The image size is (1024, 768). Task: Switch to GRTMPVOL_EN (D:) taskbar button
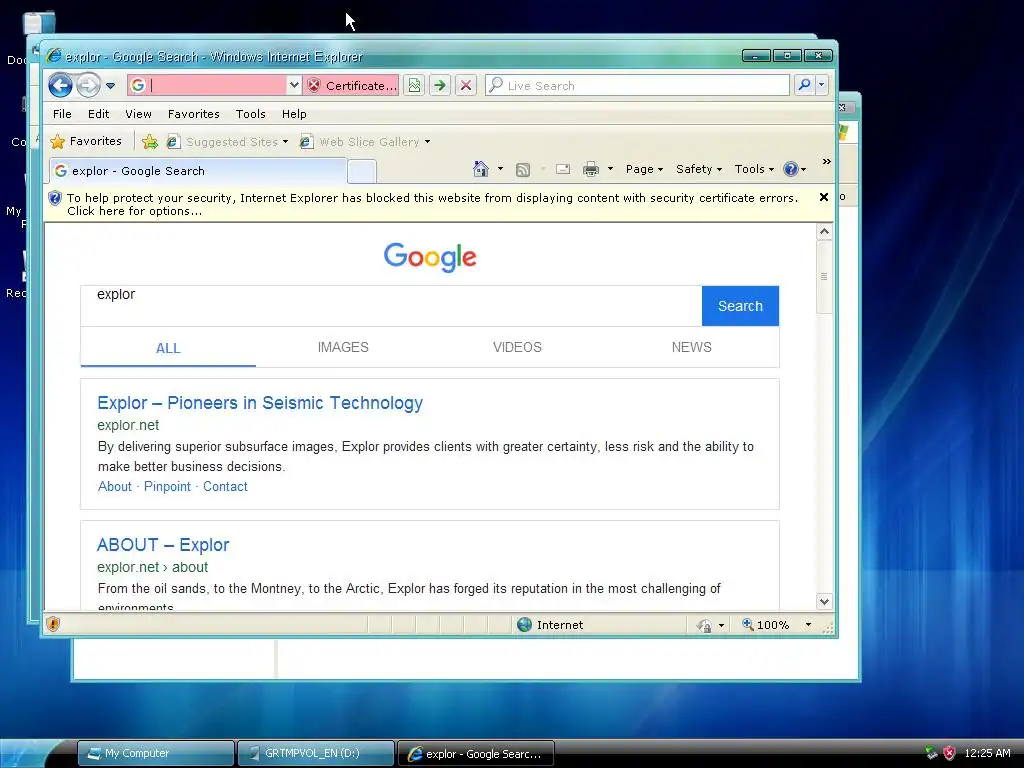(316, 753)
